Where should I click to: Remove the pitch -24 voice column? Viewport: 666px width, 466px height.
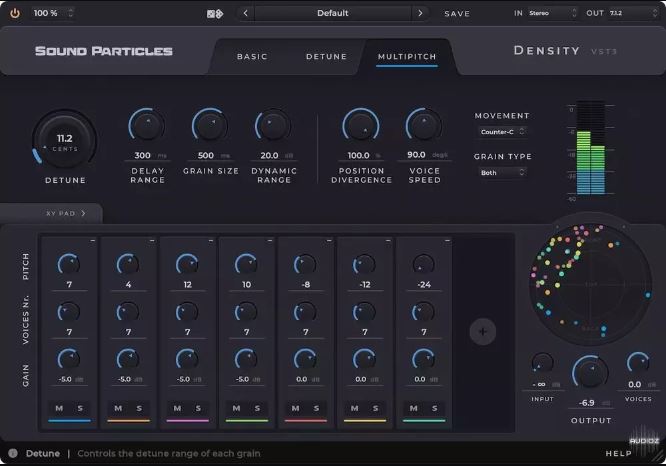point(447,241)
